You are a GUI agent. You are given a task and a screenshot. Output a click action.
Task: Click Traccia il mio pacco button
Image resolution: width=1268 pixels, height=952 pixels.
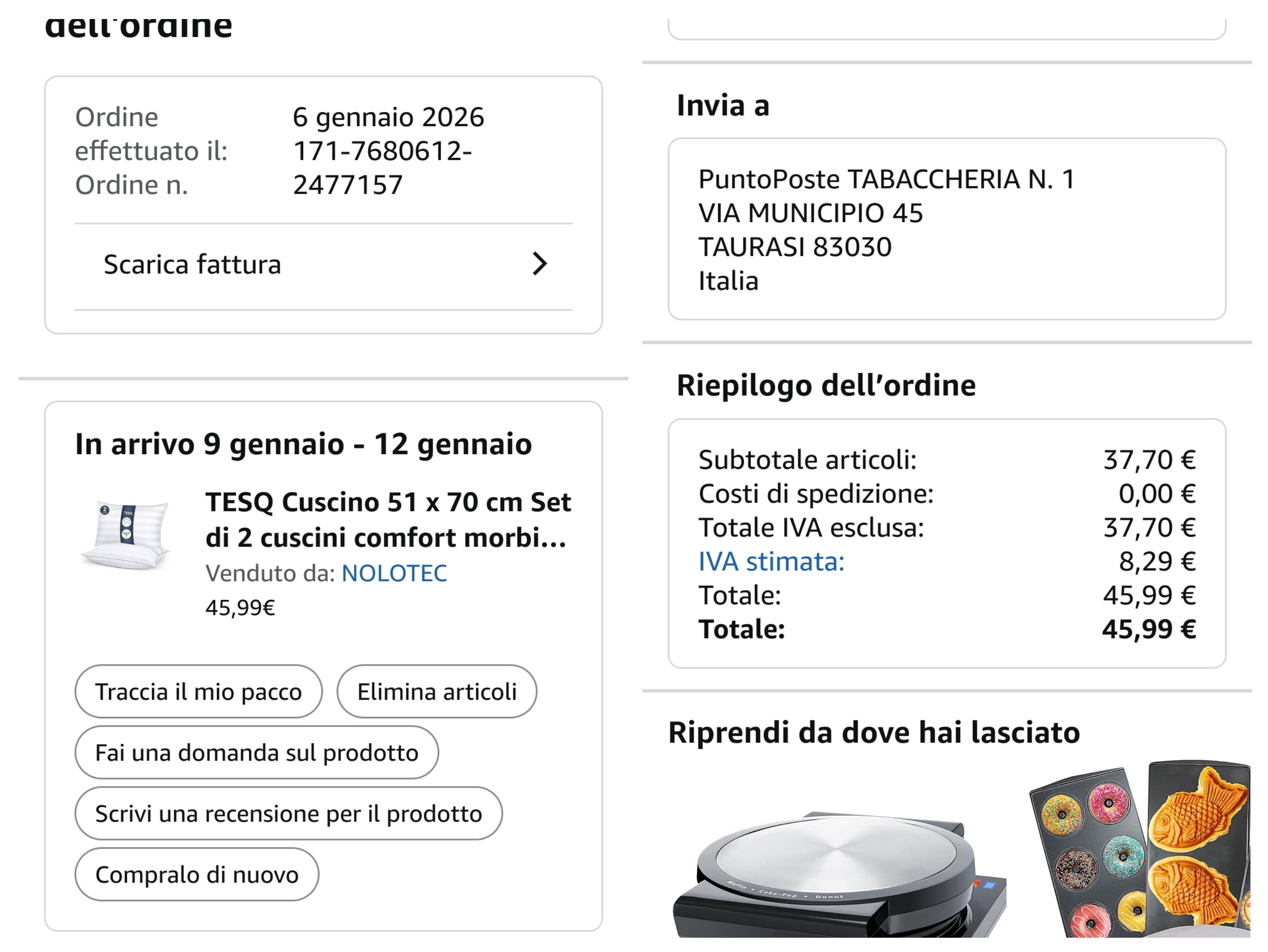click(198, 691)
